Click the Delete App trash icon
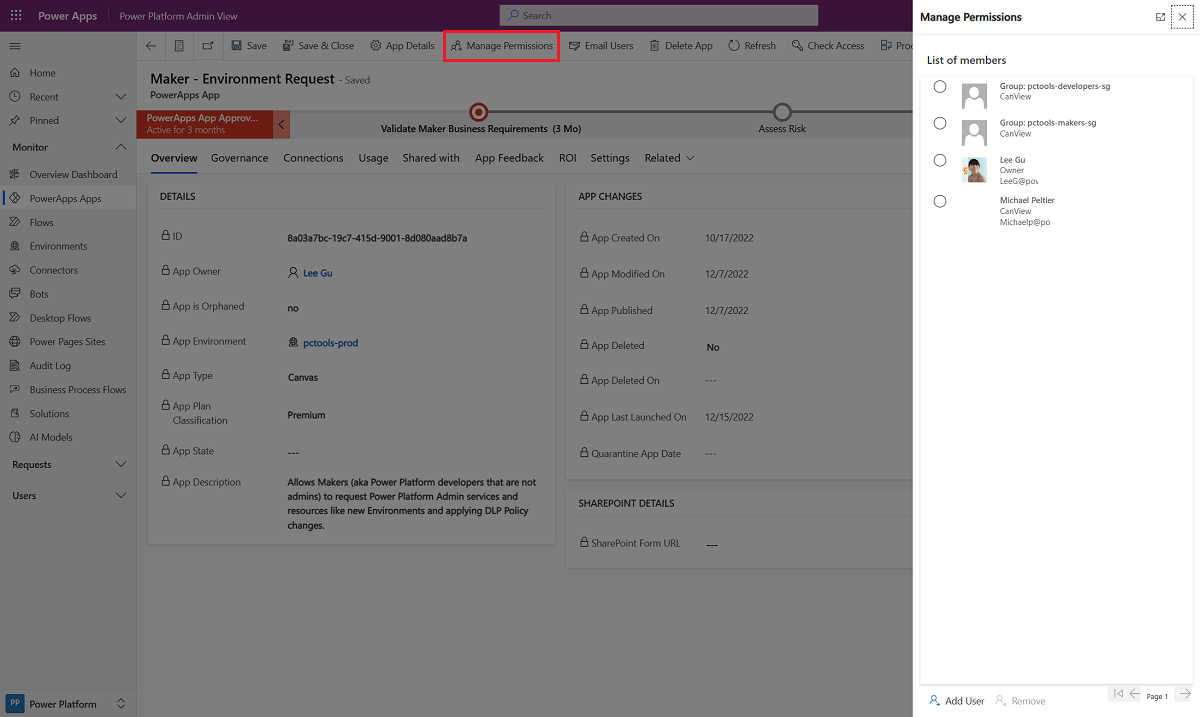This screenshot has height=717, width=1200. click(x=654, y=46)
